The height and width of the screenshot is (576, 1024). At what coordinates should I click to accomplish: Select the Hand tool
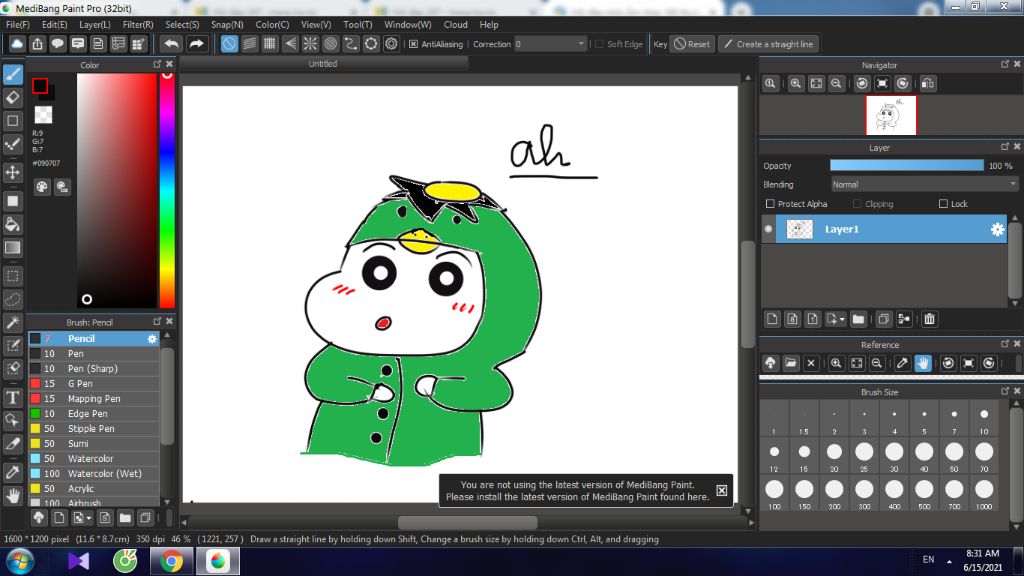coord(13,496)
